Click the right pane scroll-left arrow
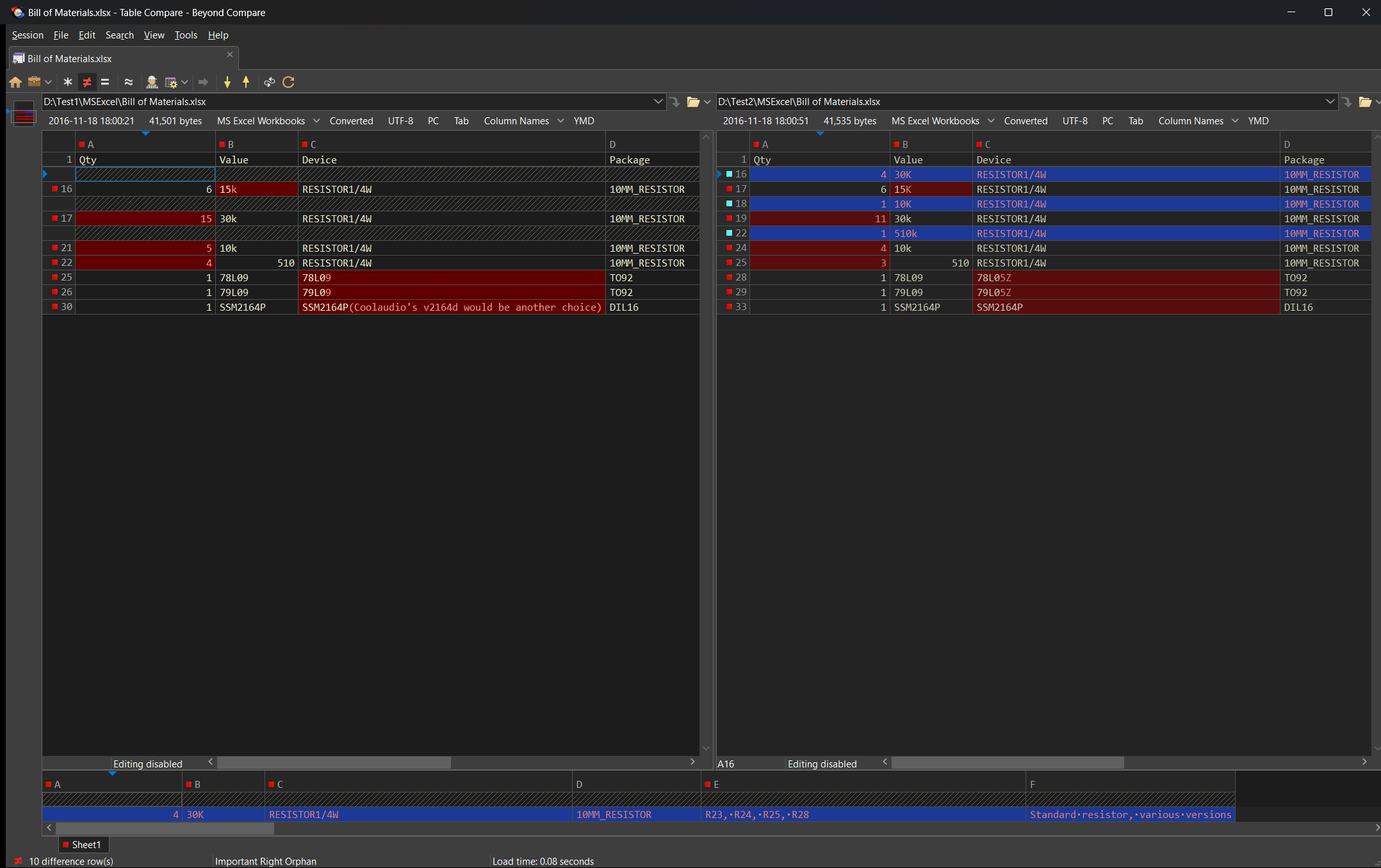The height and width of the screenshot is (868, 1381). click(x=885, y=762)
